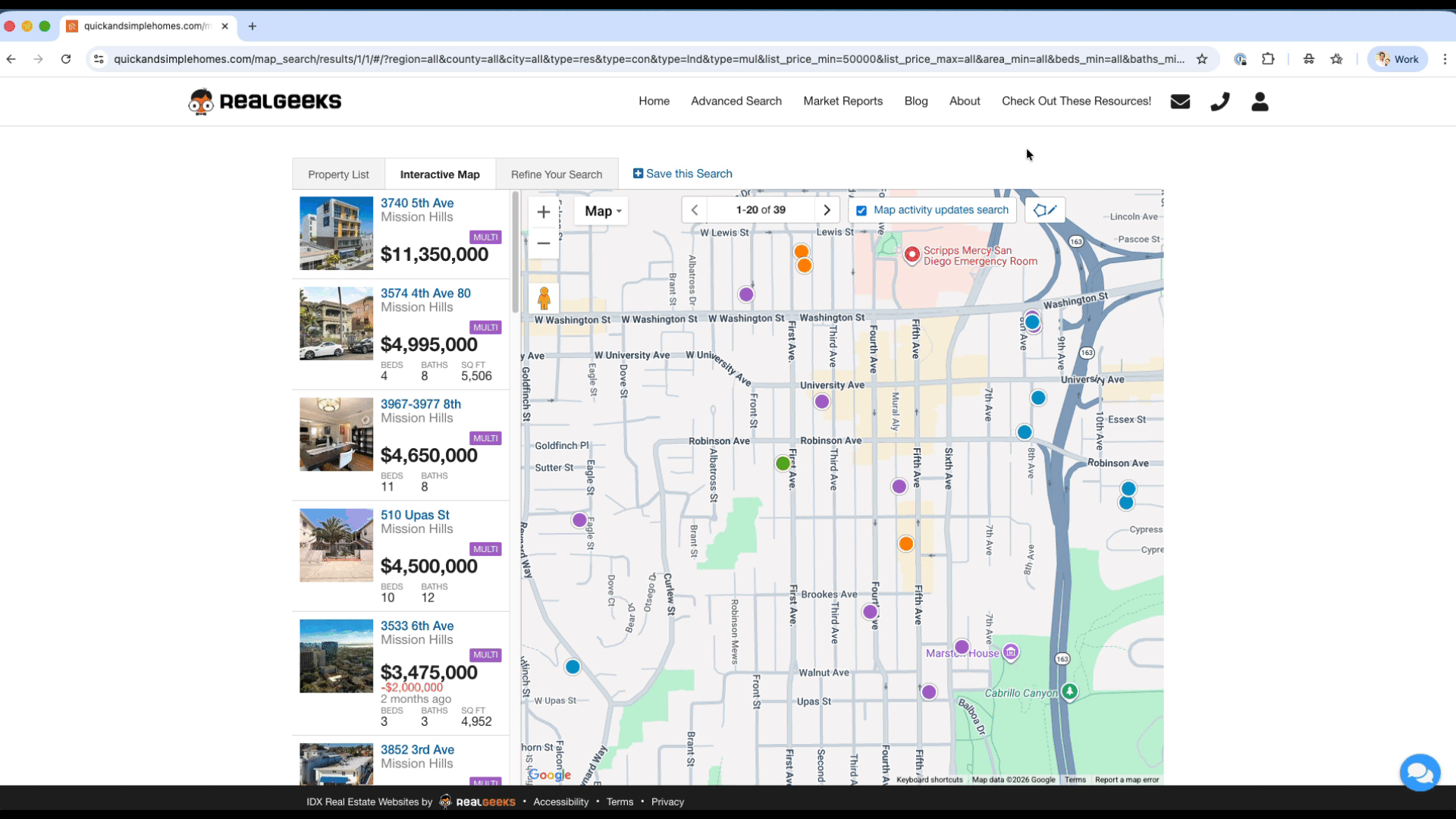Open the email envelope icon in header
1456x819 pixels.
[x=1180, y=102]
